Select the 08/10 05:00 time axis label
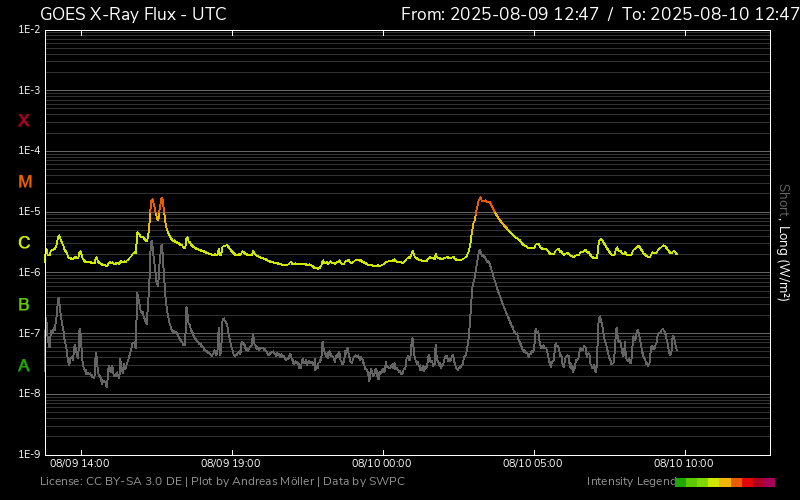 pyautogui.click(x=533, y=464)
